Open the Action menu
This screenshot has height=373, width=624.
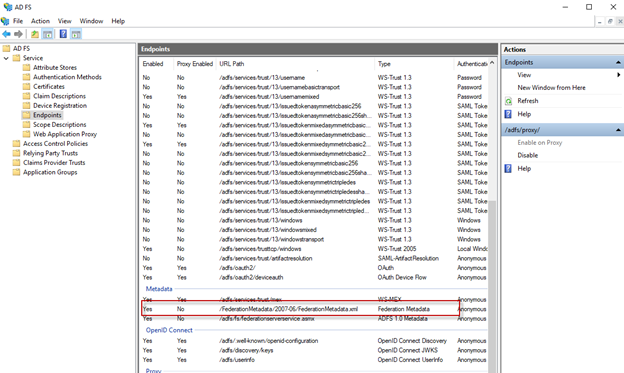click(40, 21)
